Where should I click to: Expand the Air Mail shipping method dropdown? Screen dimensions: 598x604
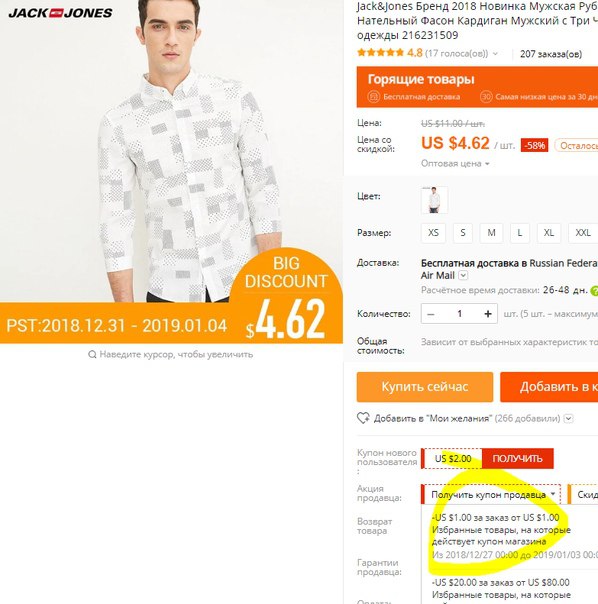[x=464, y=275]
